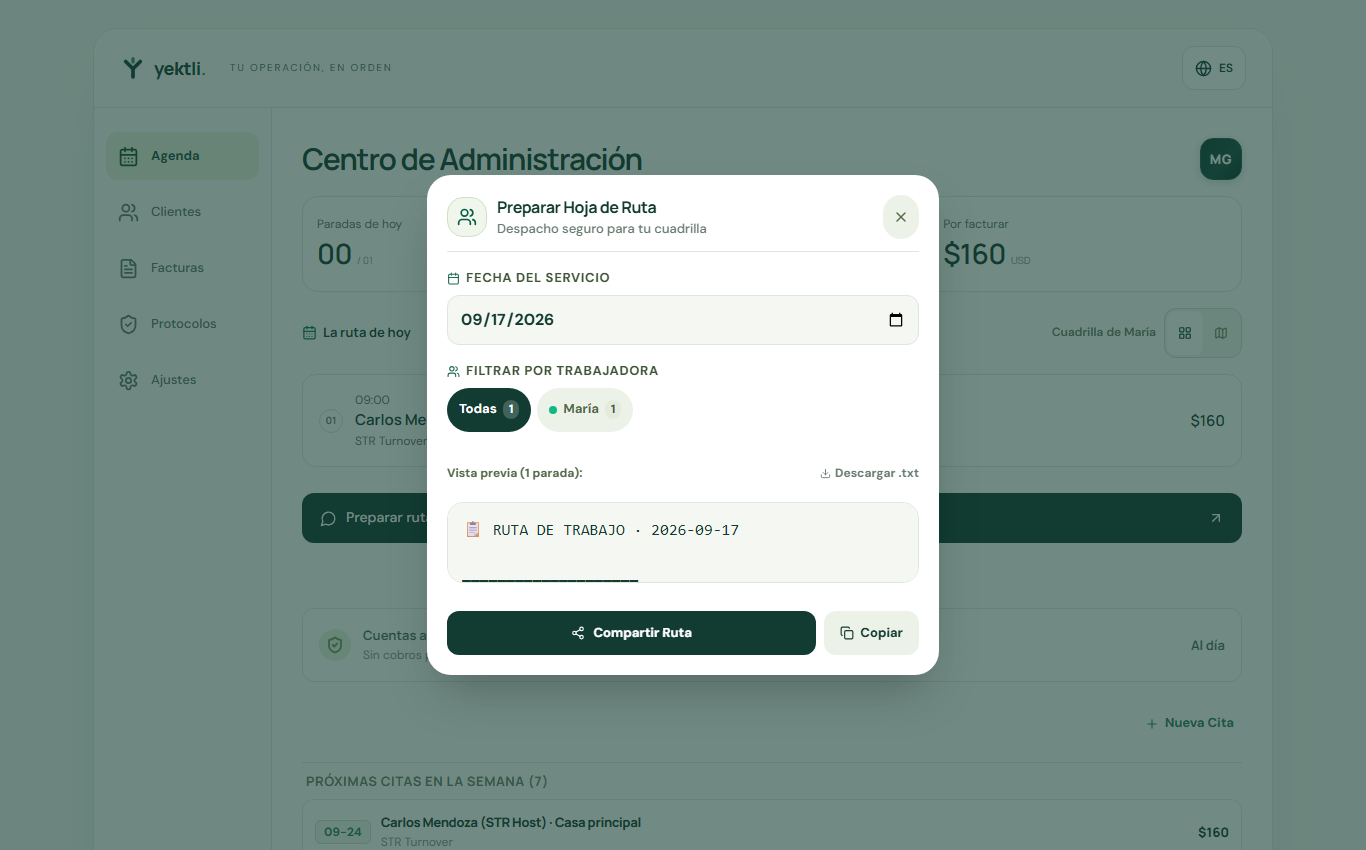This screenshot has height=850, width=1366.
Task: Click the chat bubble icon on Preparar ruta
Action: 328,518
